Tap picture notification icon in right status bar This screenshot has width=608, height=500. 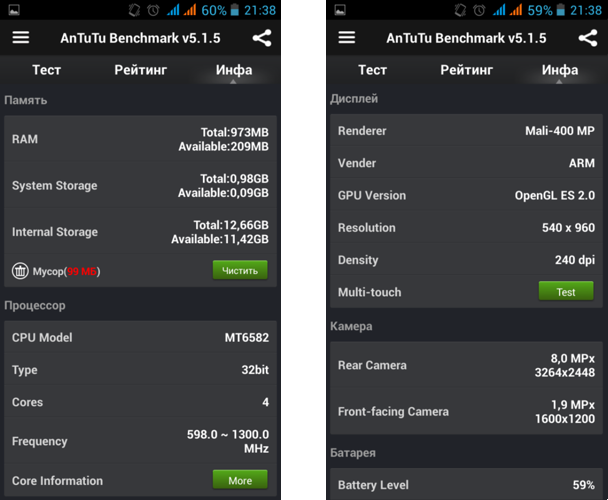tap(340, 10)
